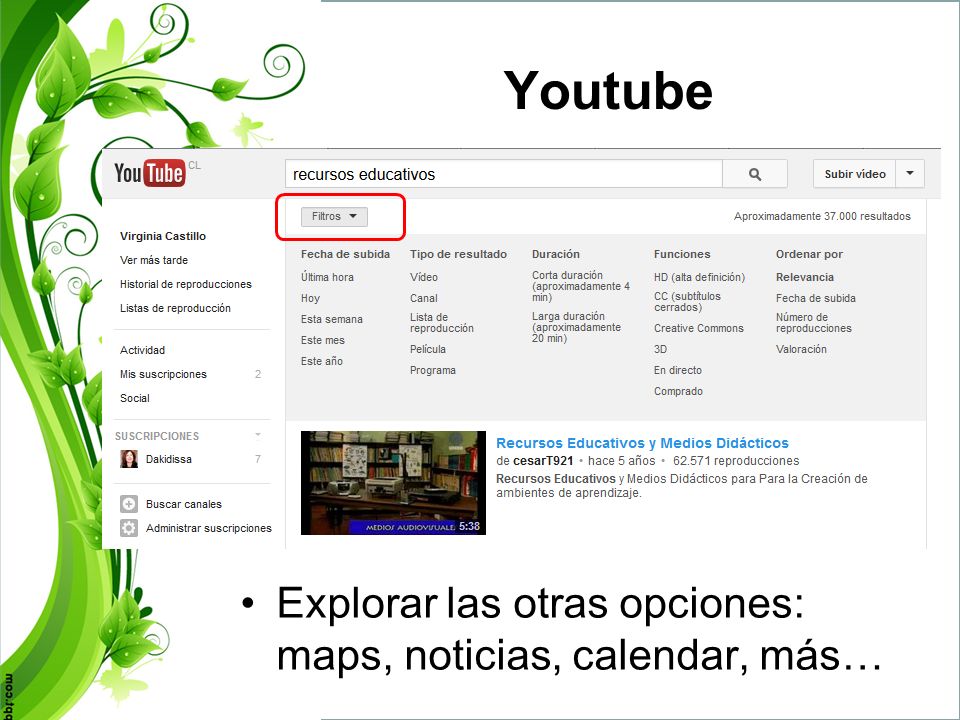This screenshot has width=960, height=720.
Task: Filter results by Canal type
Action: (424, 298)
